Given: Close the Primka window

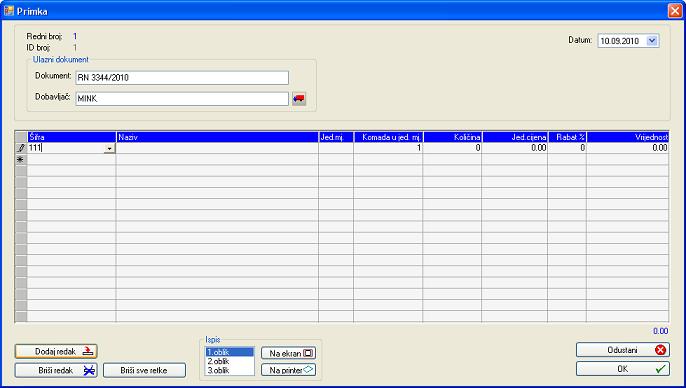Looking at the screenshot, I should click(x=675, y=11).
